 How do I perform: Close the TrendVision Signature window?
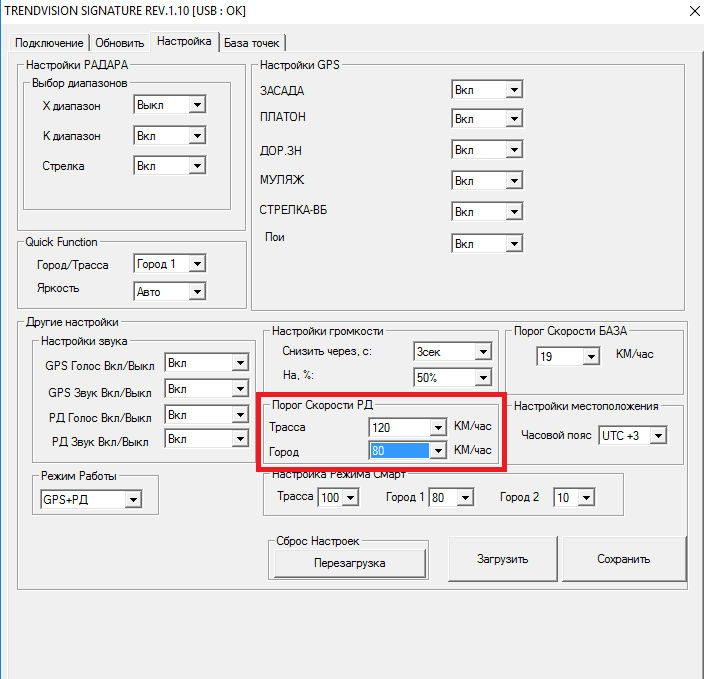click(x=691, y=12)
